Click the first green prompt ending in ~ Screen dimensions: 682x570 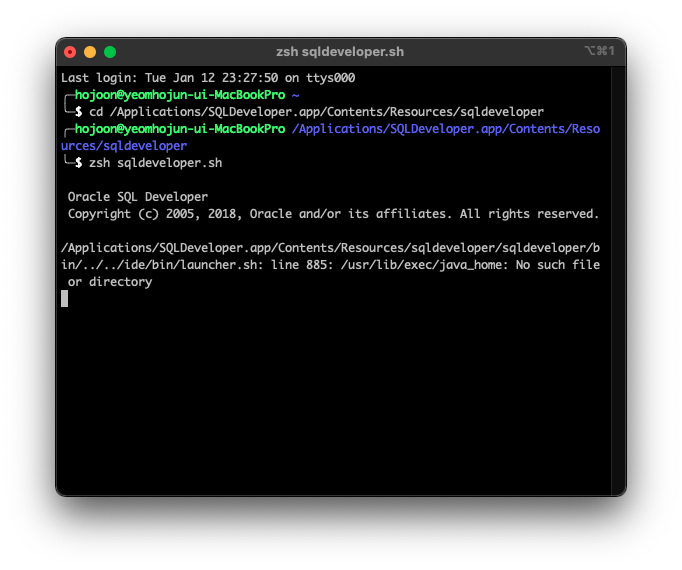pyautogui.click(x=187, y=95)
